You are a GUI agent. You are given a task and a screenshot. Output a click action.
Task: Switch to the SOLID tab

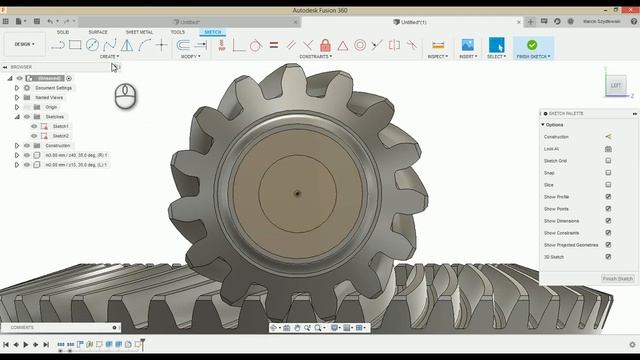63,32
